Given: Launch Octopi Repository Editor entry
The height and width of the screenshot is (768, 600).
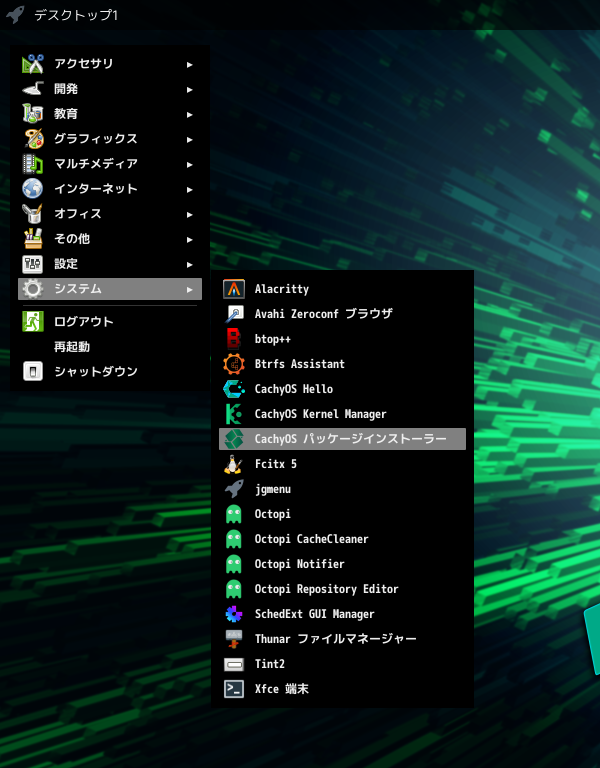Looking at the screenshot, I should pyautogui.click(x=327, y=589).
